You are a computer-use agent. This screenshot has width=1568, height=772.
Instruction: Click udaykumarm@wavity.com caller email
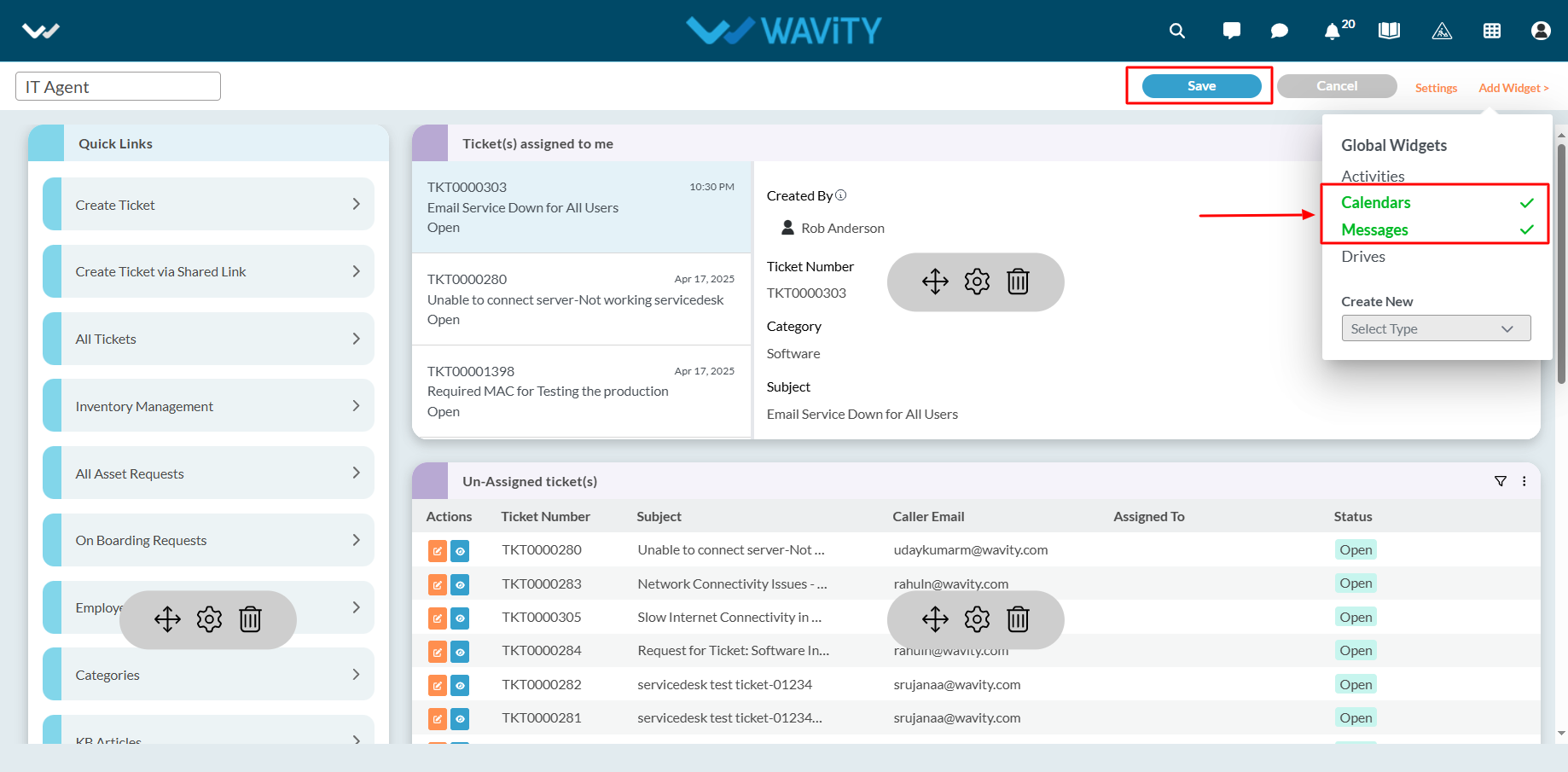point(971,550)
